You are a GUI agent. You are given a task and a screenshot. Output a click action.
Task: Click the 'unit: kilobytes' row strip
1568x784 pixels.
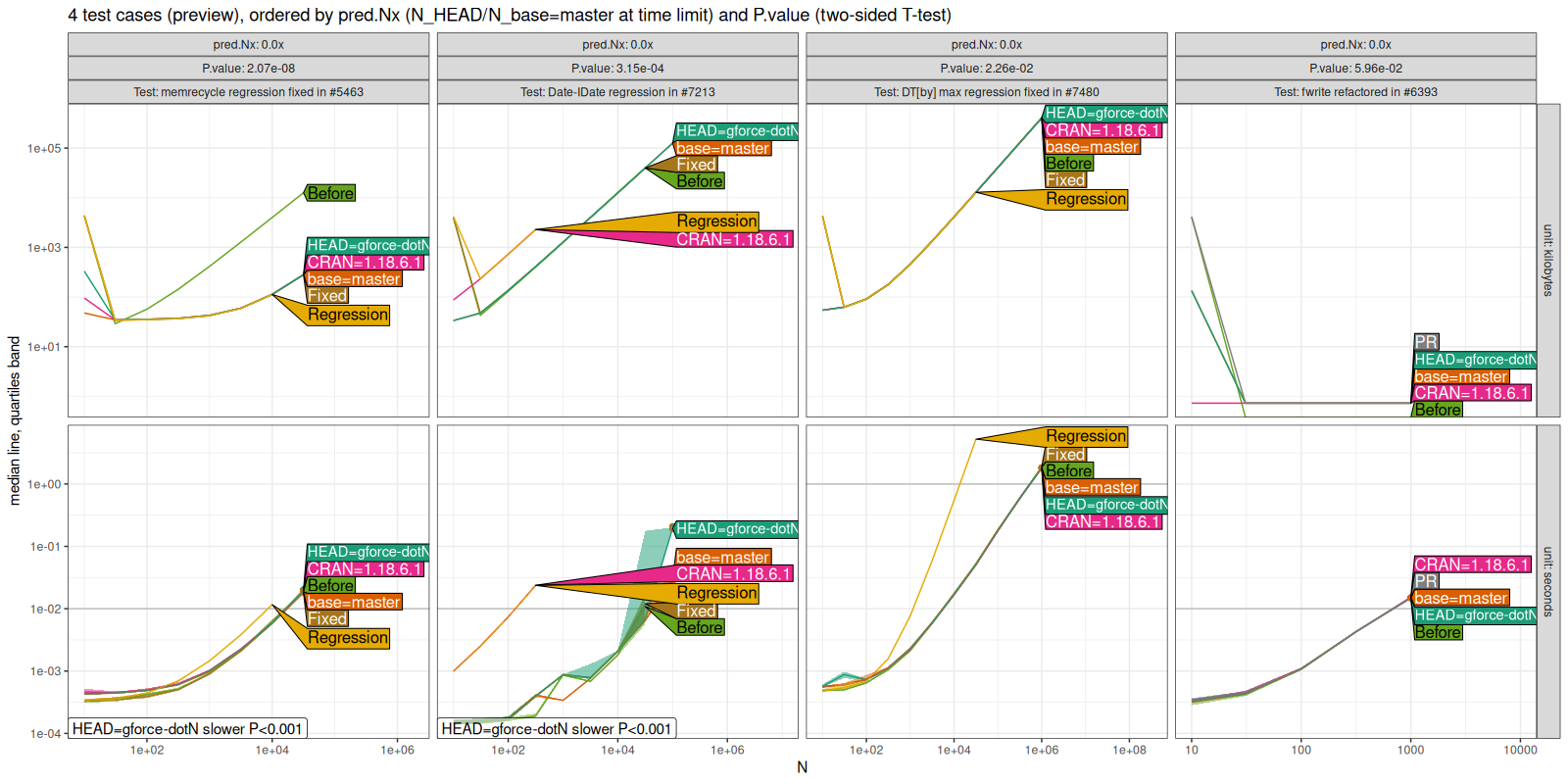[x=1548, y=261]
